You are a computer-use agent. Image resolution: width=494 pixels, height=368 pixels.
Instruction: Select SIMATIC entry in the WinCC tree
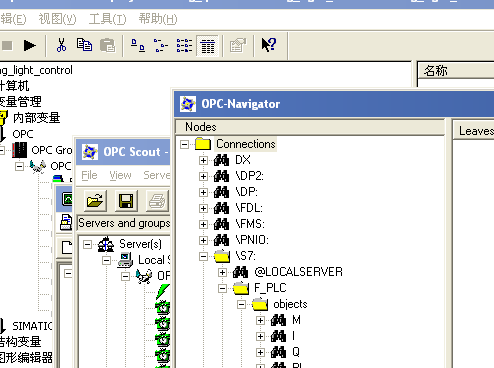point(32,326)
